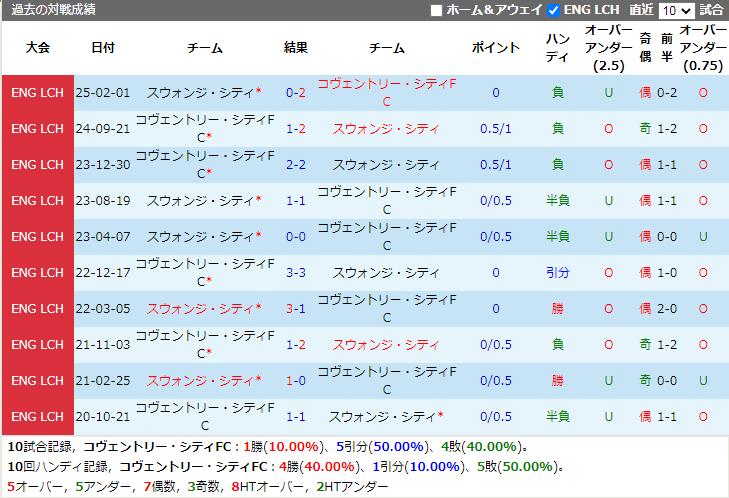Click the 日付 column header

[x=102, y=48]
